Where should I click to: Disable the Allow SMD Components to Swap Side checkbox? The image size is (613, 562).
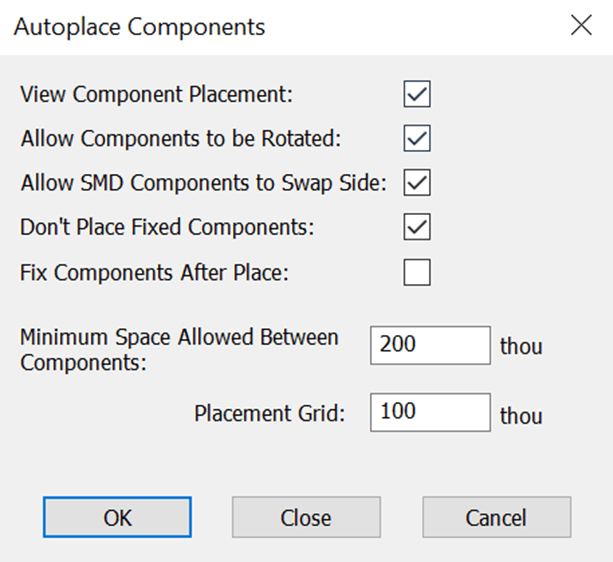417,183
